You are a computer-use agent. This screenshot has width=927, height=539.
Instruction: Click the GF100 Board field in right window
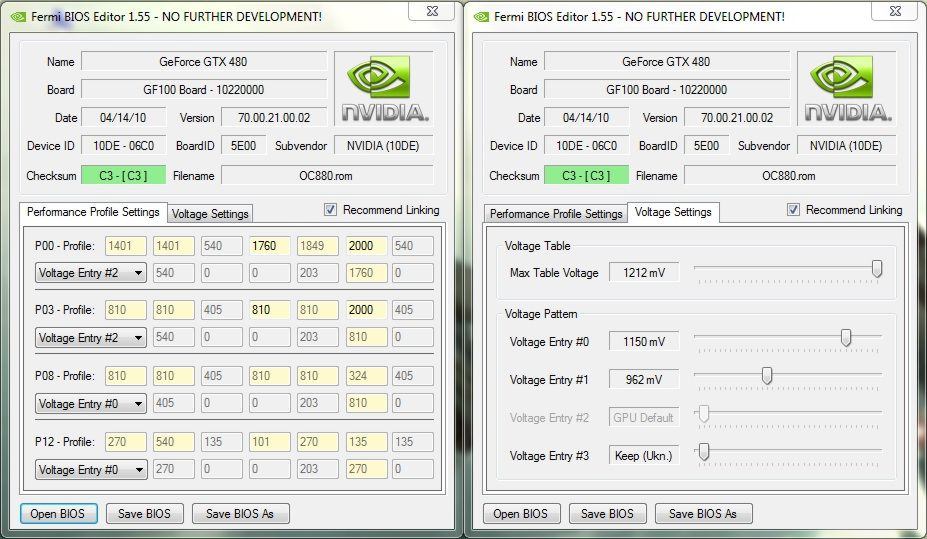(667, 90)
